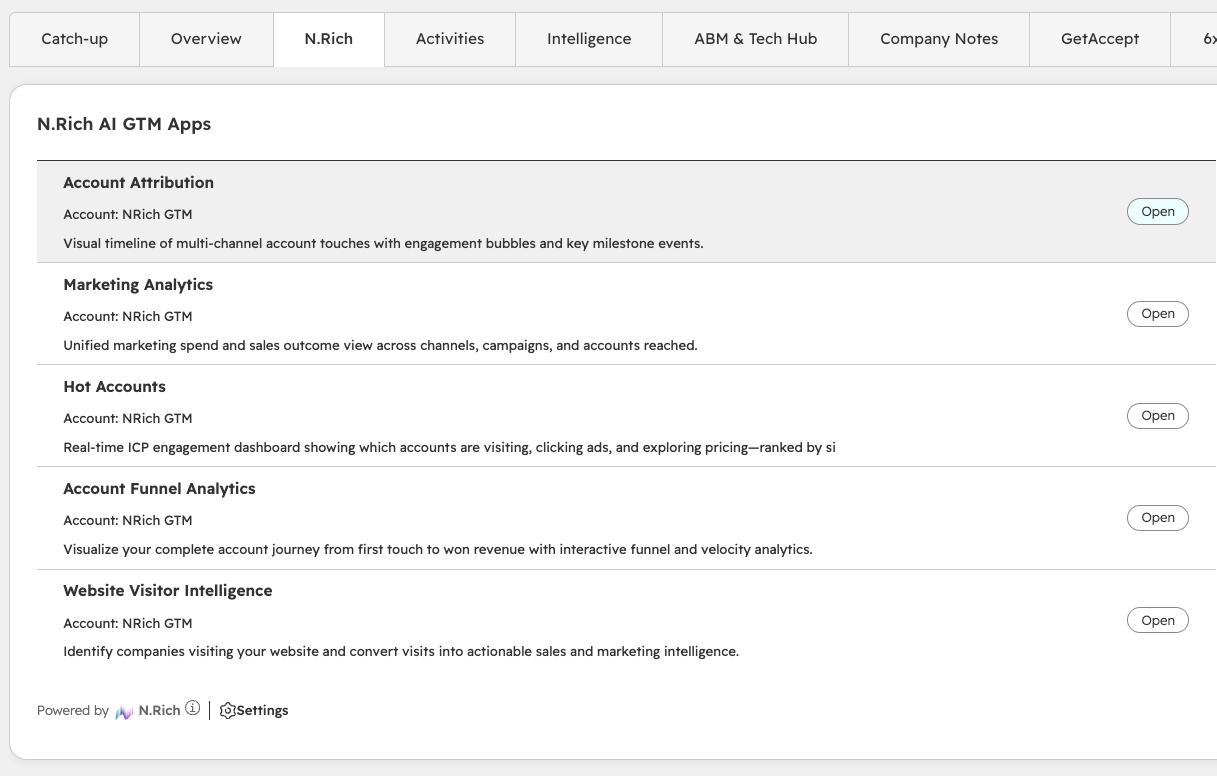Image resolution: width=1217 pixels, height=776 pixels.
Task: Open the Account Attribution app
Action: (x=1158, y=212)
